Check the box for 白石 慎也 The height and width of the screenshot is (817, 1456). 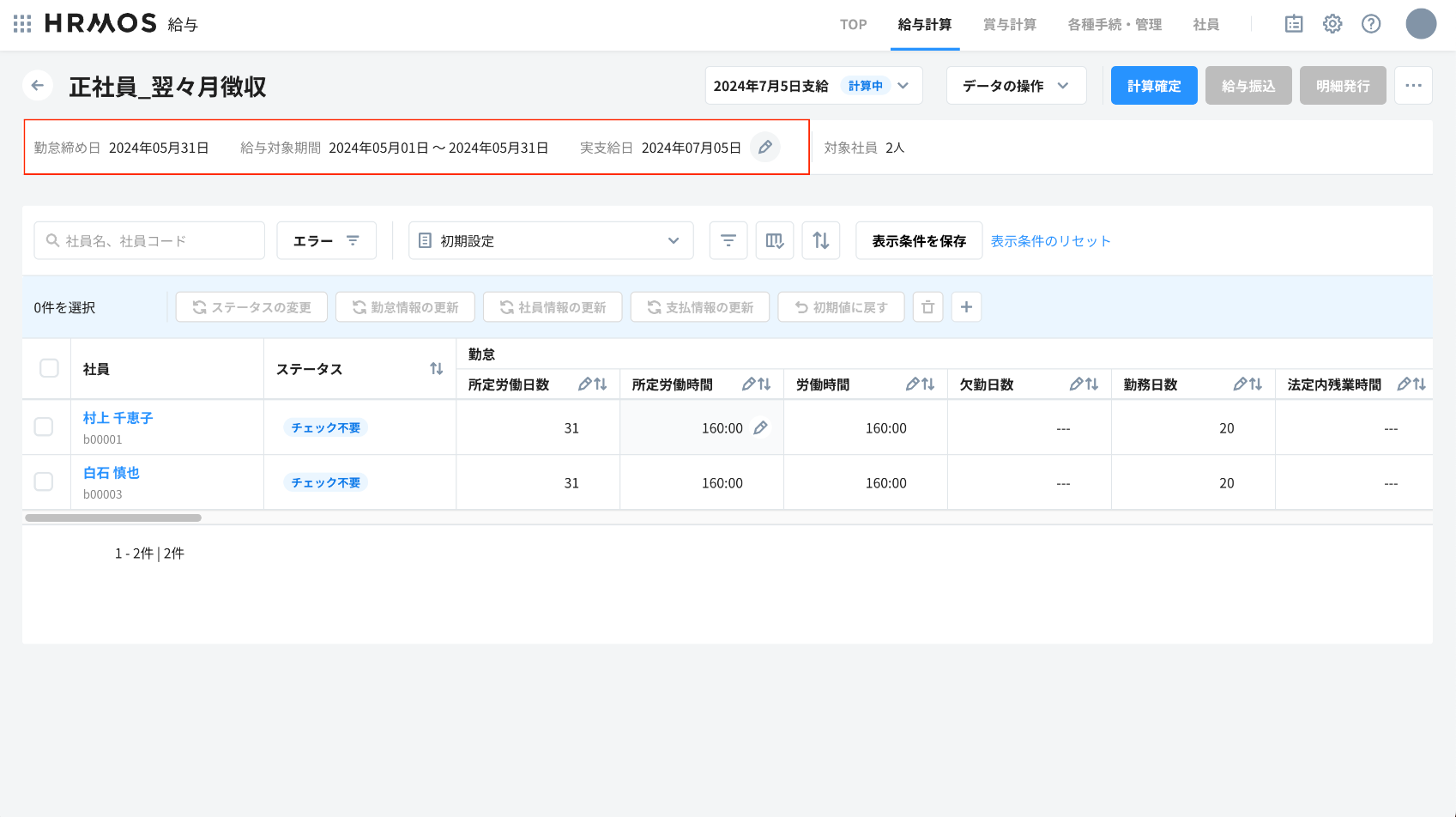click(44, 481)
